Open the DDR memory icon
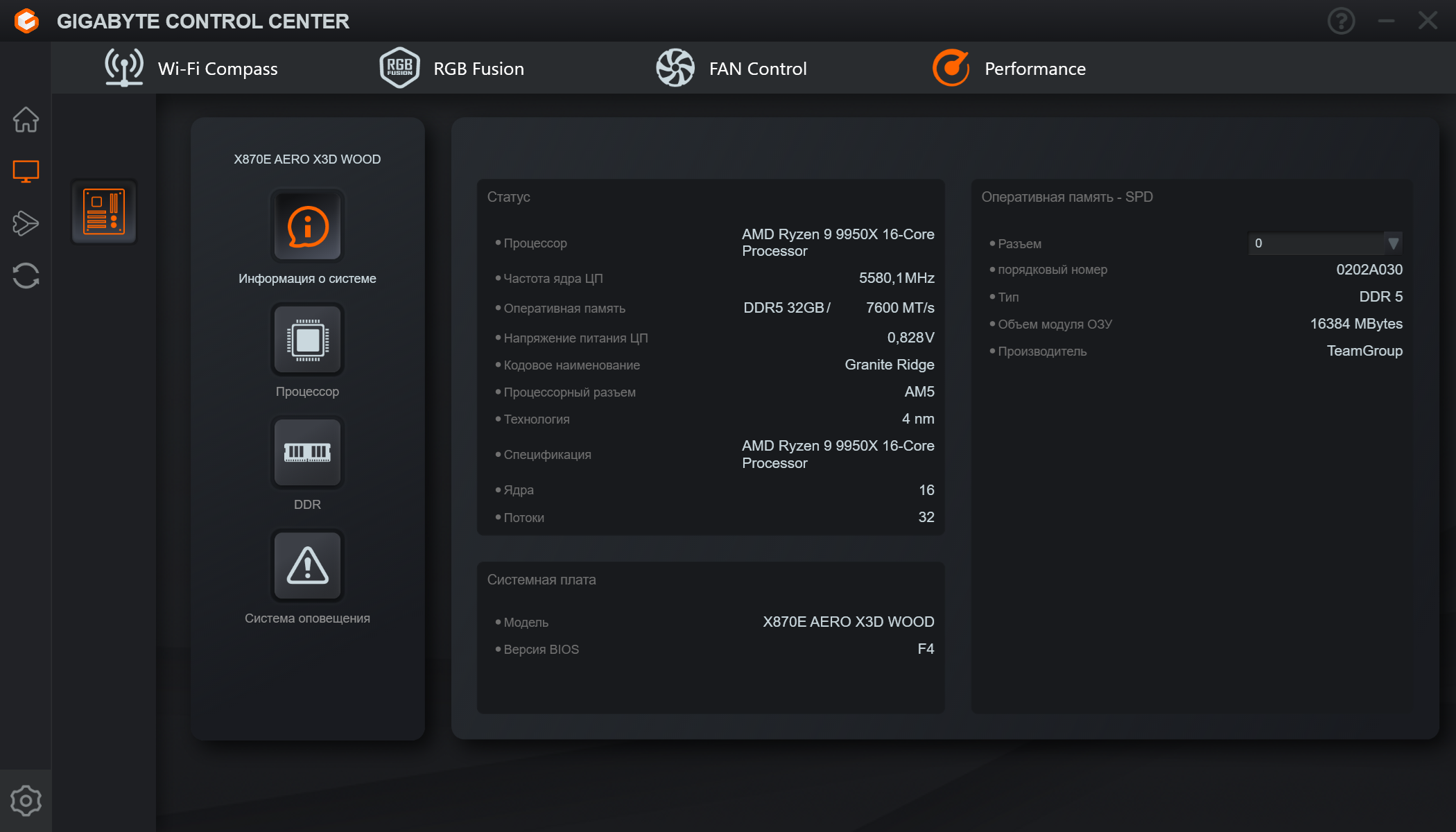This screenshot has height=832, width=1456. tap(307, 453)
